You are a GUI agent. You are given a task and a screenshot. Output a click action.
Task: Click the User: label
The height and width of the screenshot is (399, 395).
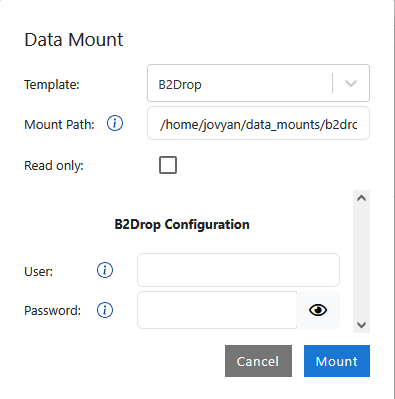[39, 271]
